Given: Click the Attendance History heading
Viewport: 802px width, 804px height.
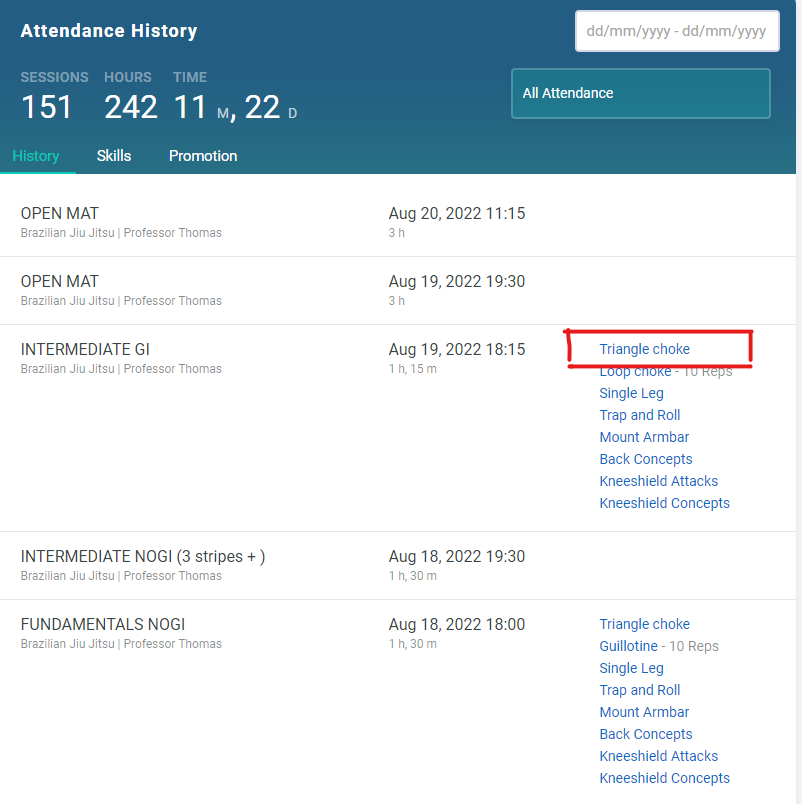Looking at the screenshot, I should click(x=109, y=31).
